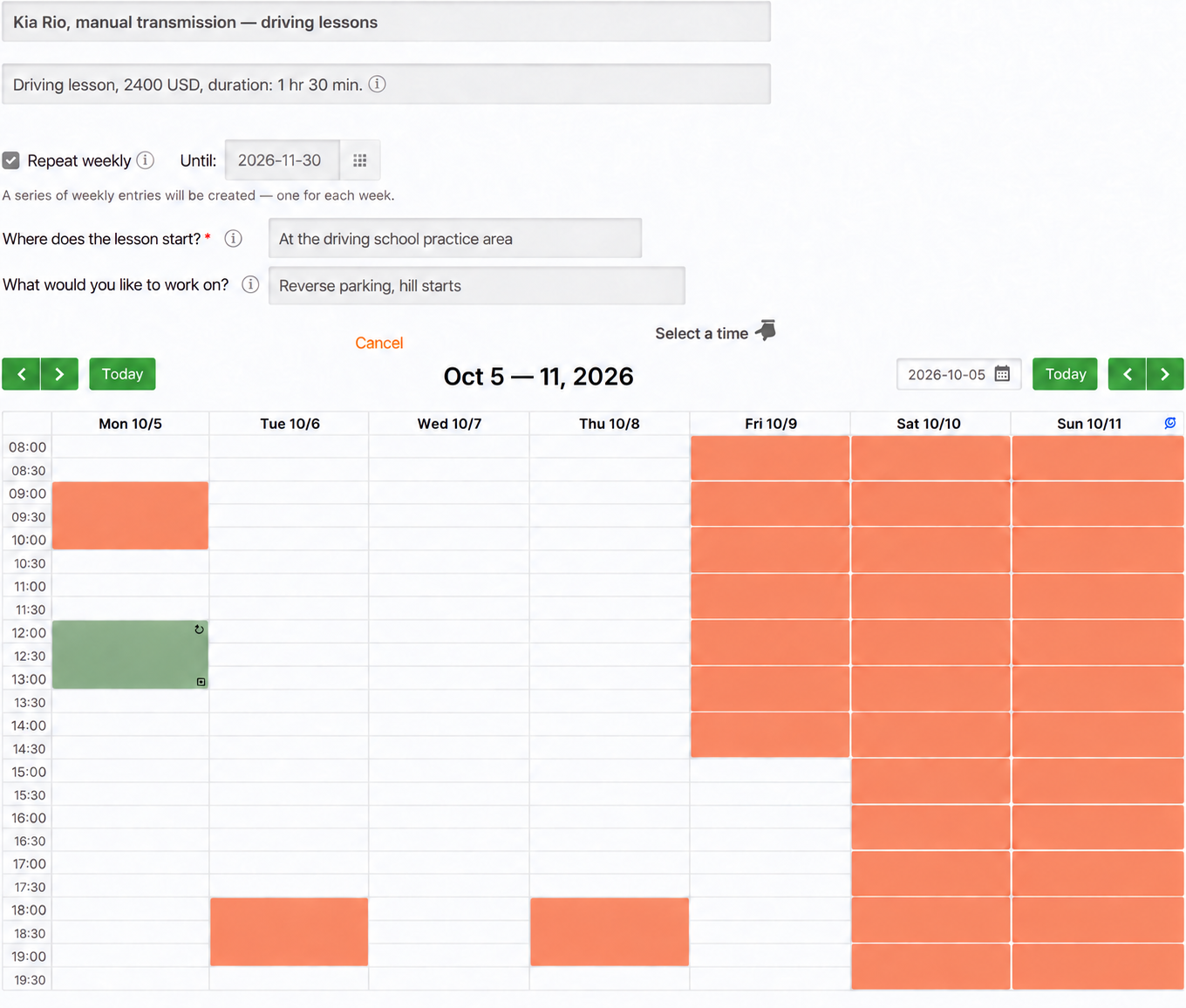The image size is (1186, 1008).
Task: Click the repeat arrow icon on the green slot
Action: tap(199, 630)
